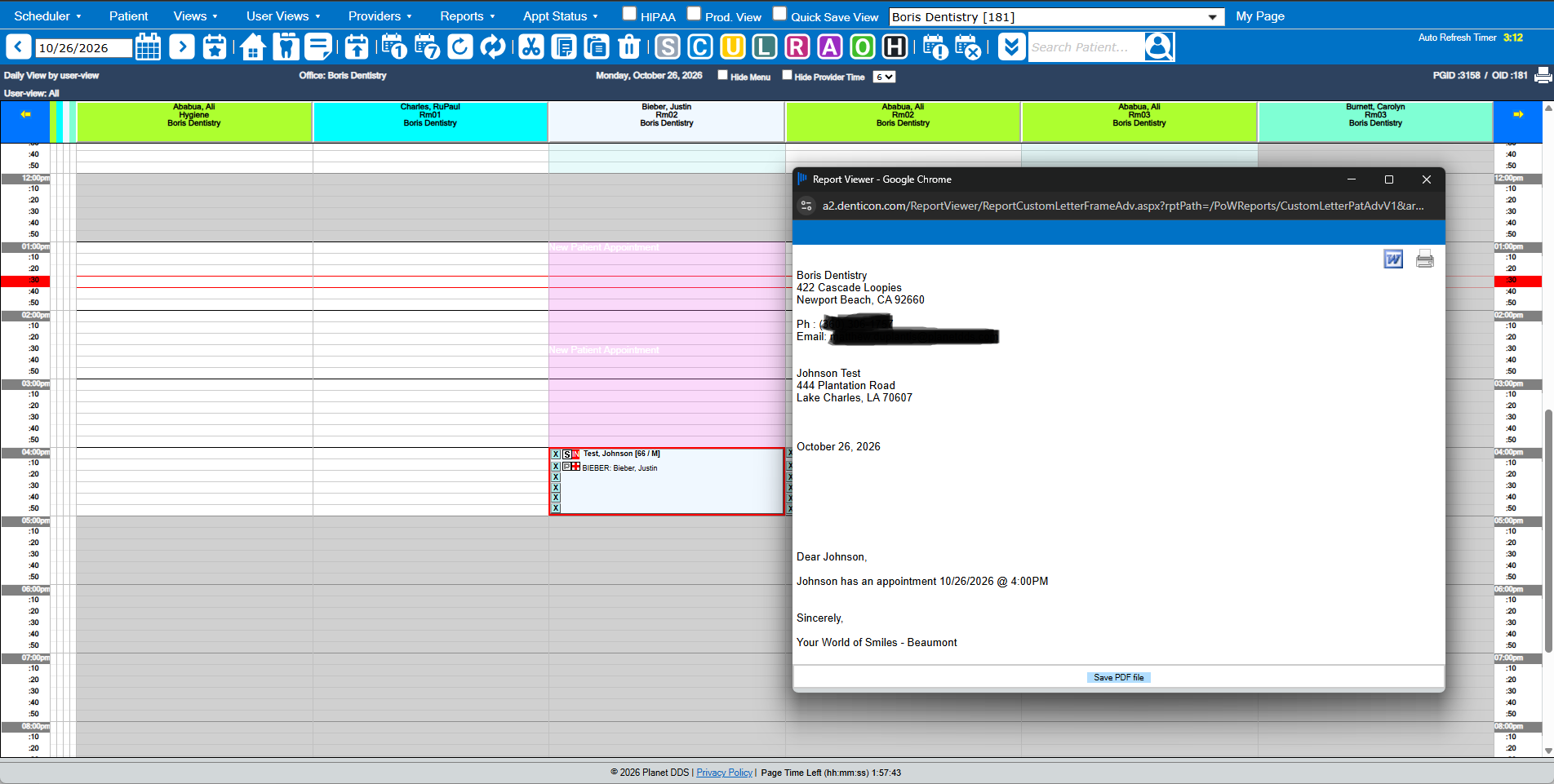Open the User Views dropdown menu

pyautogui.click(x=283, y=16)
